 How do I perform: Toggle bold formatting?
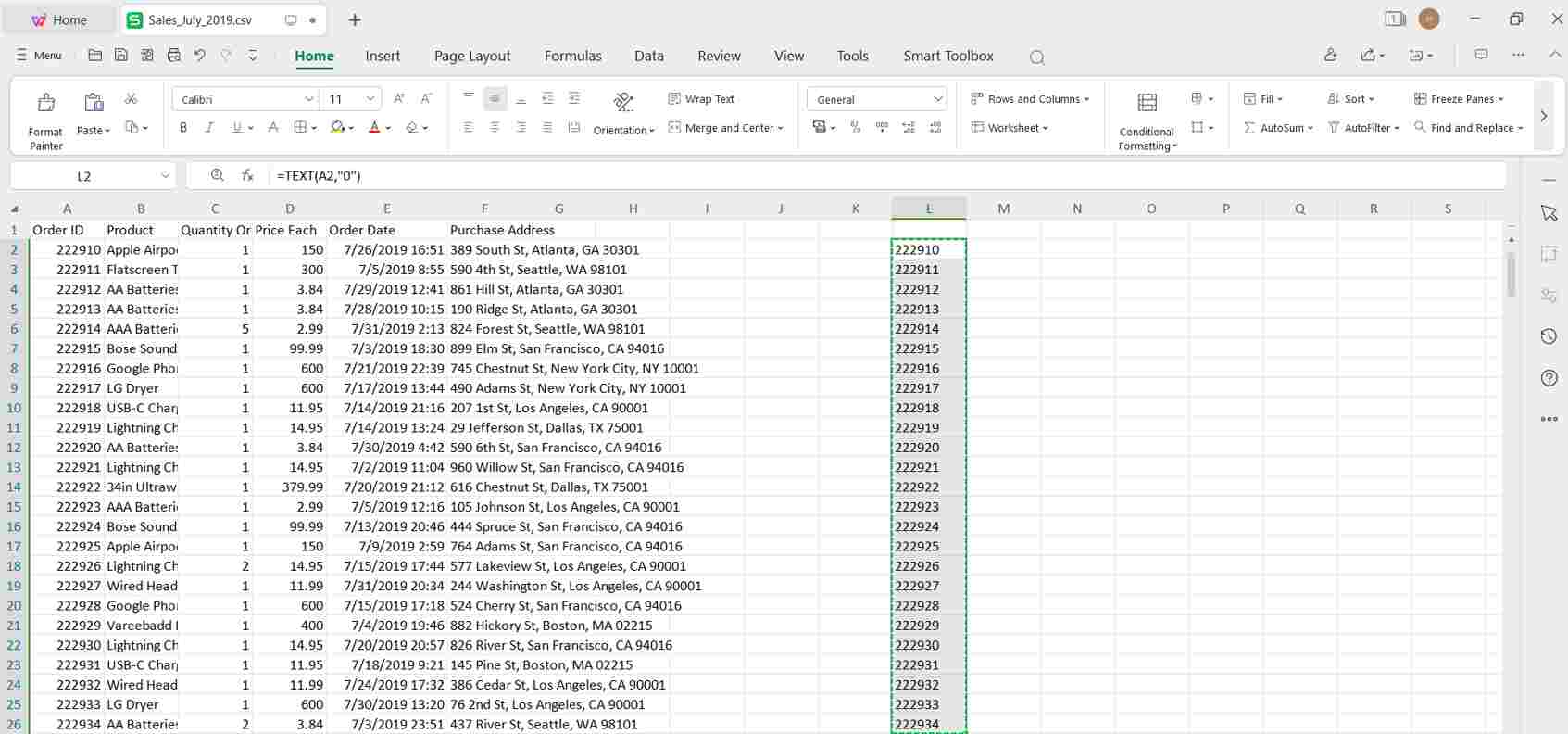[x=183, y=127]
